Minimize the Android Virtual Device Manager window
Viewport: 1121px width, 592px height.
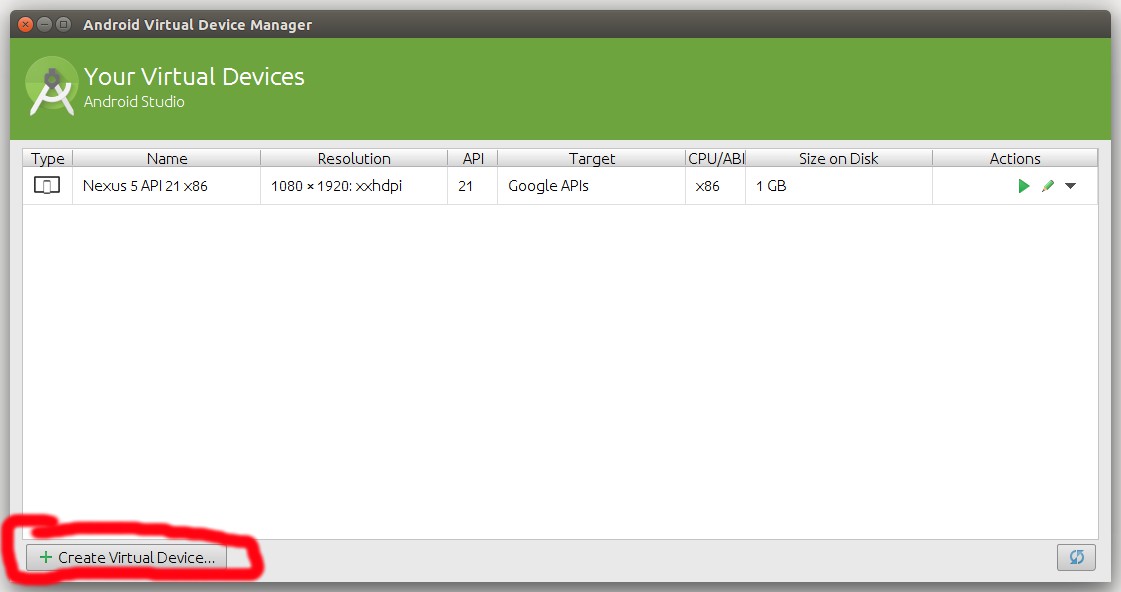pos(44,24)
